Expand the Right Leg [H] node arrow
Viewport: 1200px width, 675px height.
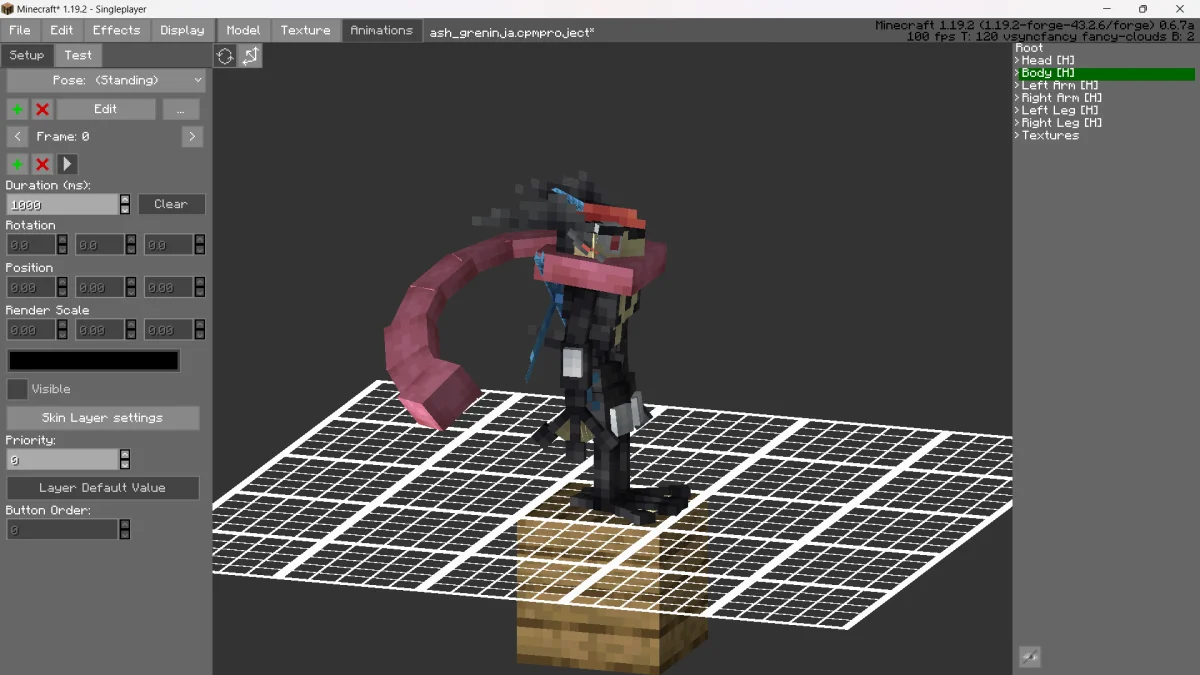click(x=1017, y=123)
